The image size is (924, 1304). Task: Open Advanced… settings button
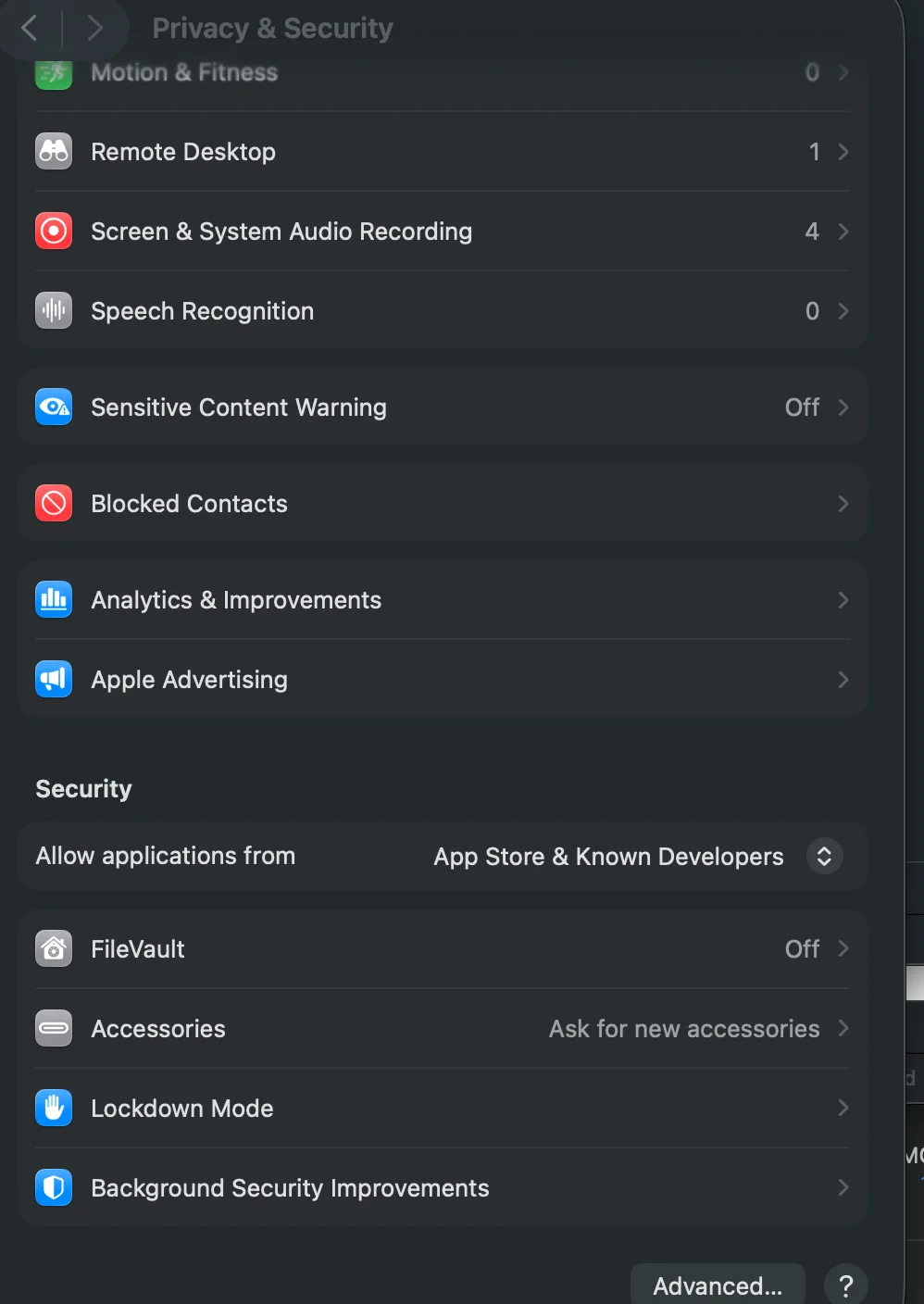718,1285
